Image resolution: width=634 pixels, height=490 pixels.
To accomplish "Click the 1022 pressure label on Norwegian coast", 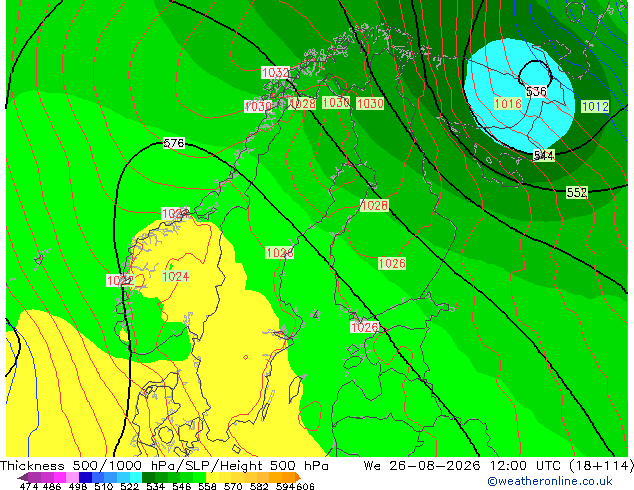I will point(120,281).
